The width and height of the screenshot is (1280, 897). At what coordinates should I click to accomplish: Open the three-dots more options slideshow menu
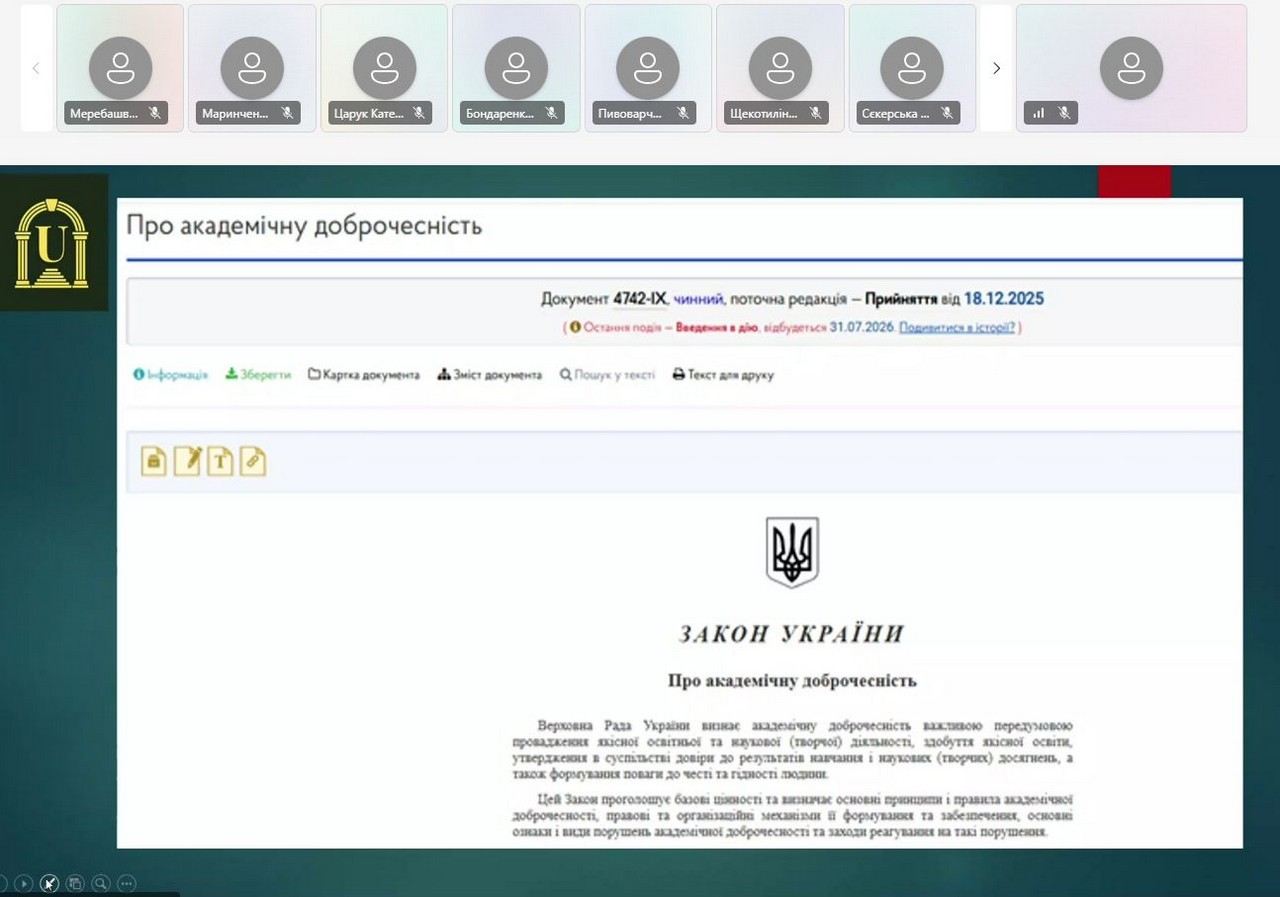tap(126, 883)
